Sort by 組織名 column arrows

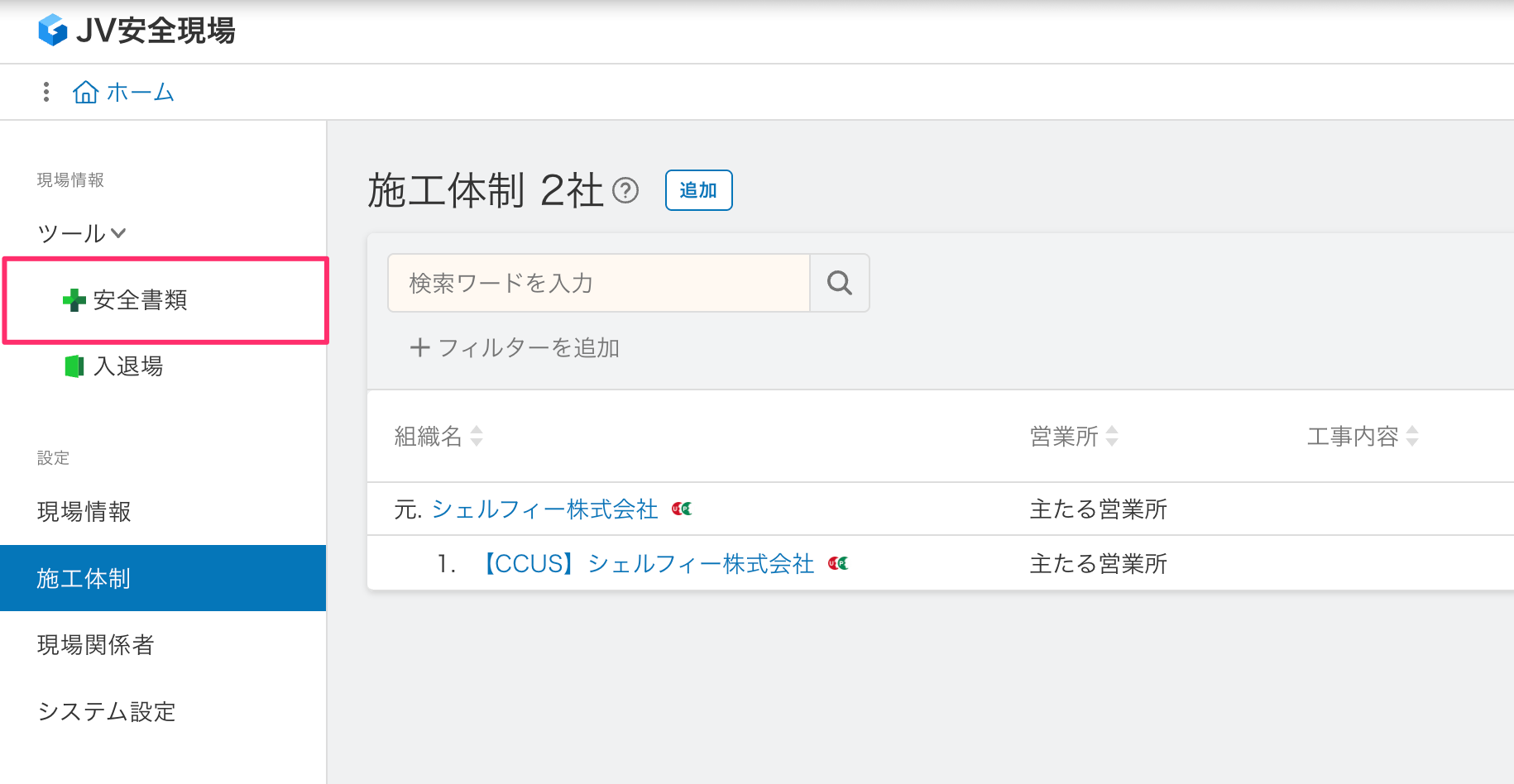coord(477,436)
